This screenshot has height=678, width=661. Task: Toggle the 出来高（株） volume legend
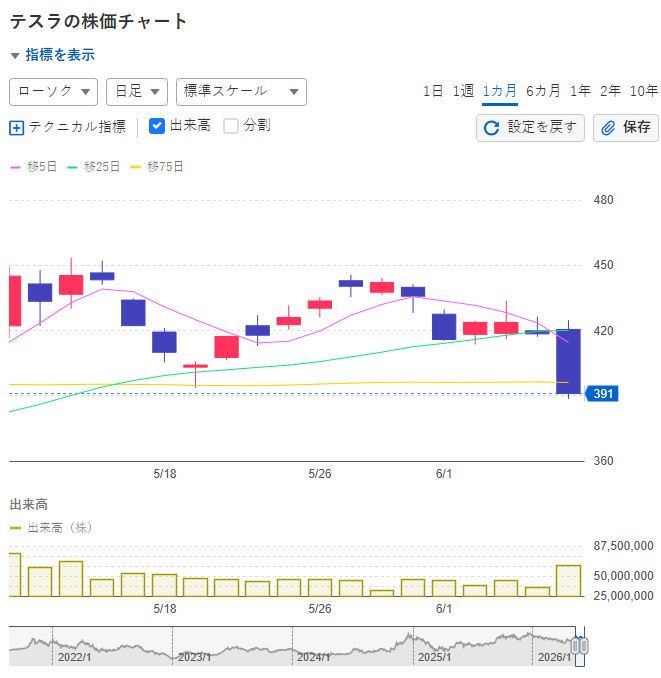point(51,528)
